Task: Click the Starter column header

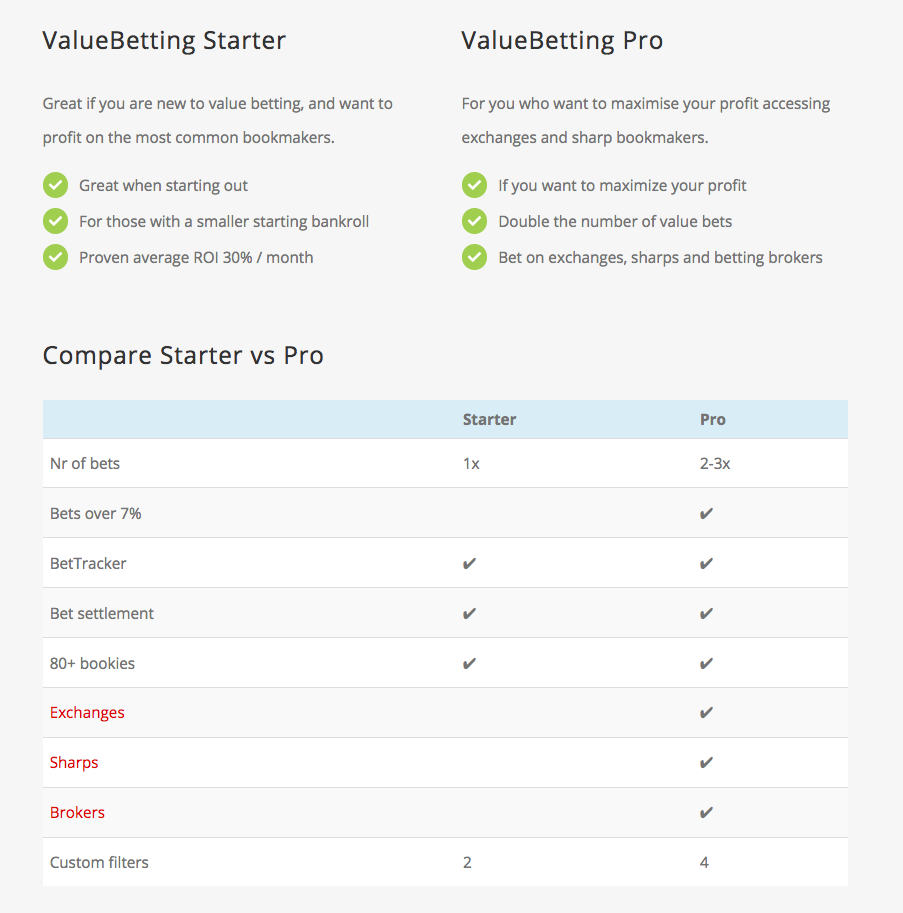Action: [x=490, y=419]
